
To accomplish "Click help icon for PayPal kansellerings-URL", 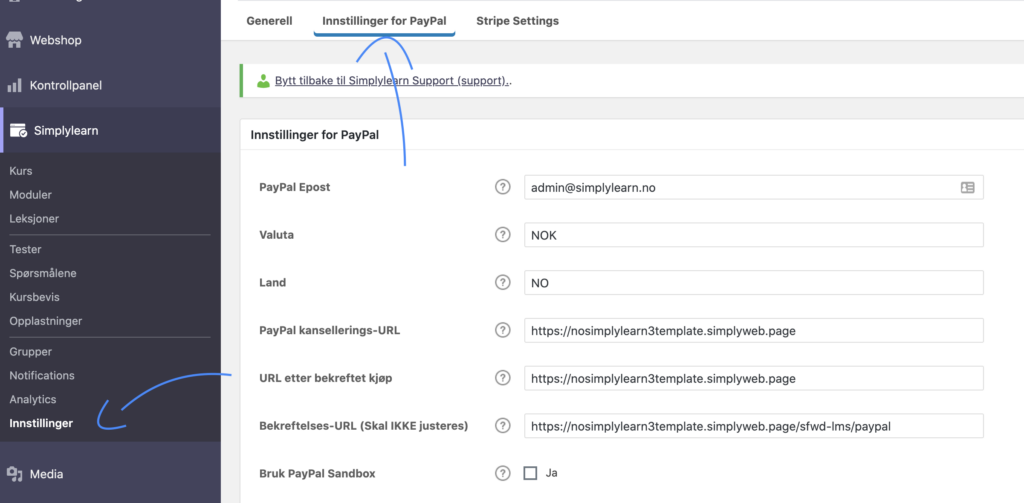I will [x=503, y=331].
